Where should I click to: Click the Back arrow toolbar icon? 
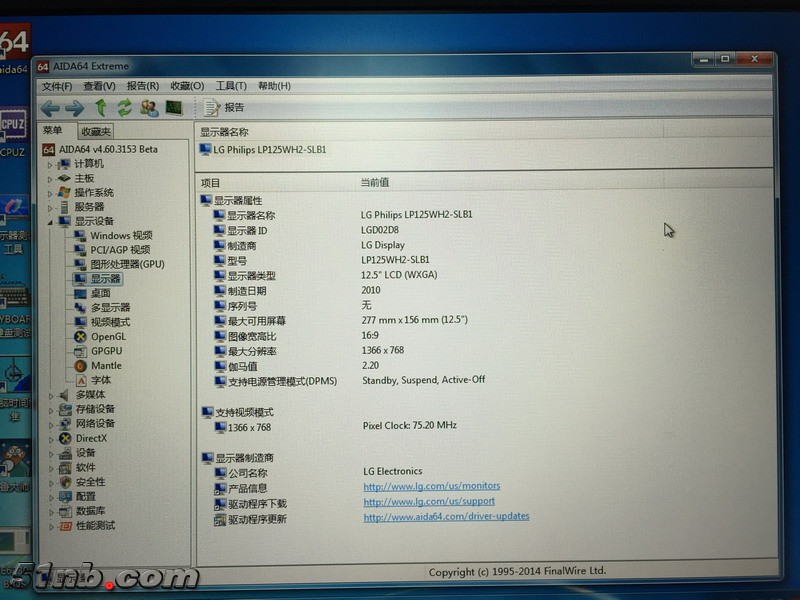(x=50, y=108)
